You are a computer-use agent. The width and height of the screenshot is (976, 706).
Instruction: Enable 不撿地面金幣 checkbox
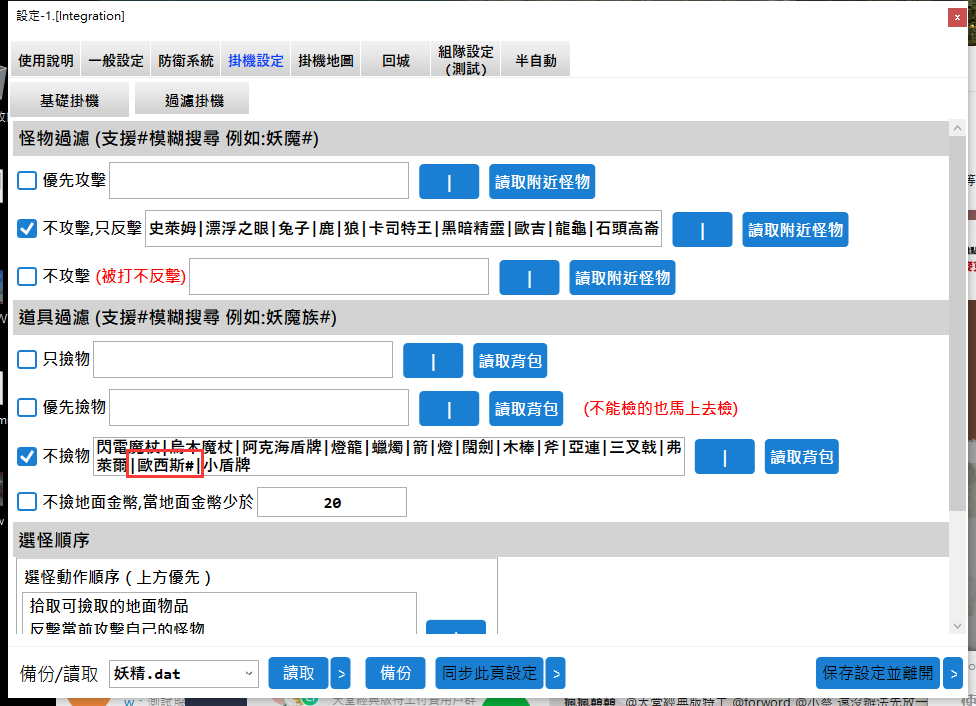click(27, 502)
